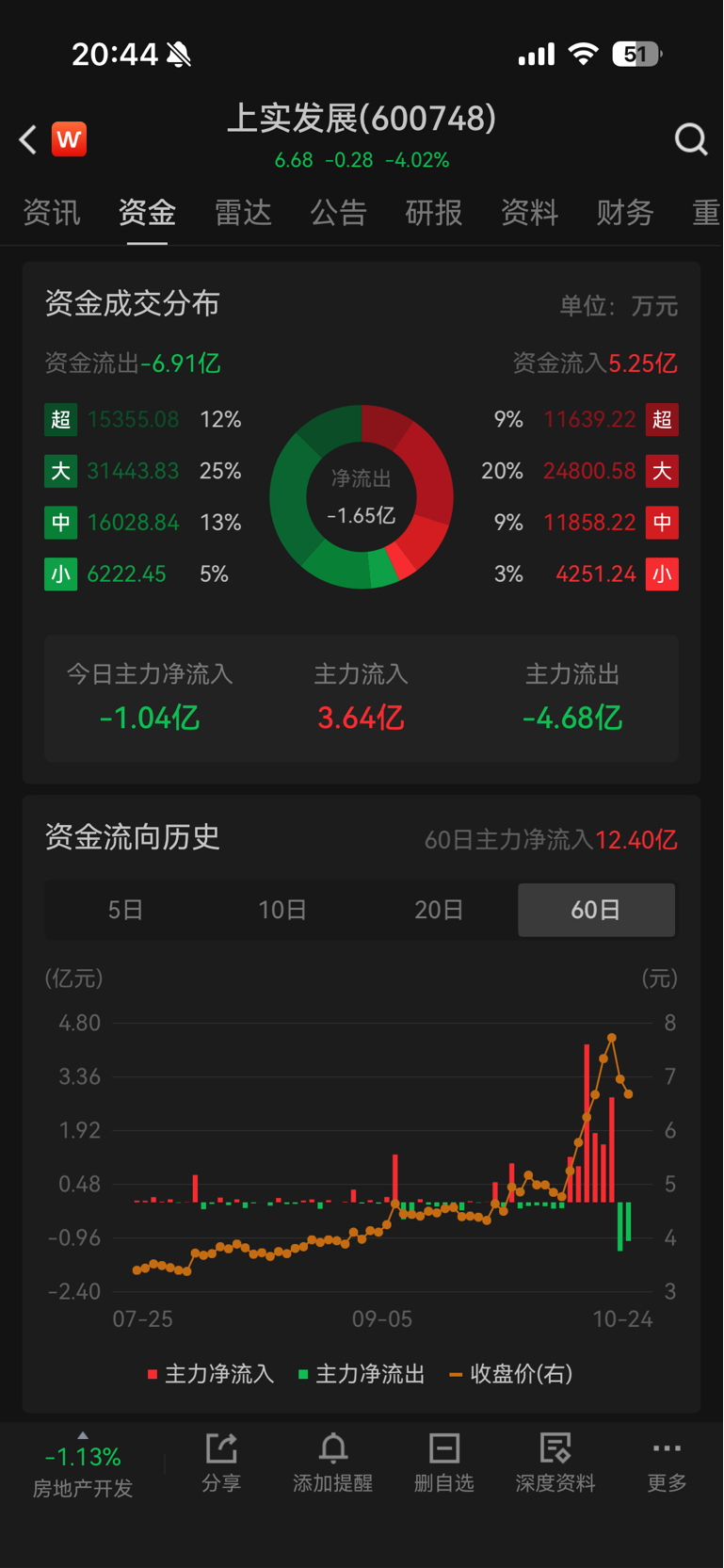The width and height of the screenshot is (724, 1568).
Task: Tap the red 大 inflow badge
Action: click(662, 471)
